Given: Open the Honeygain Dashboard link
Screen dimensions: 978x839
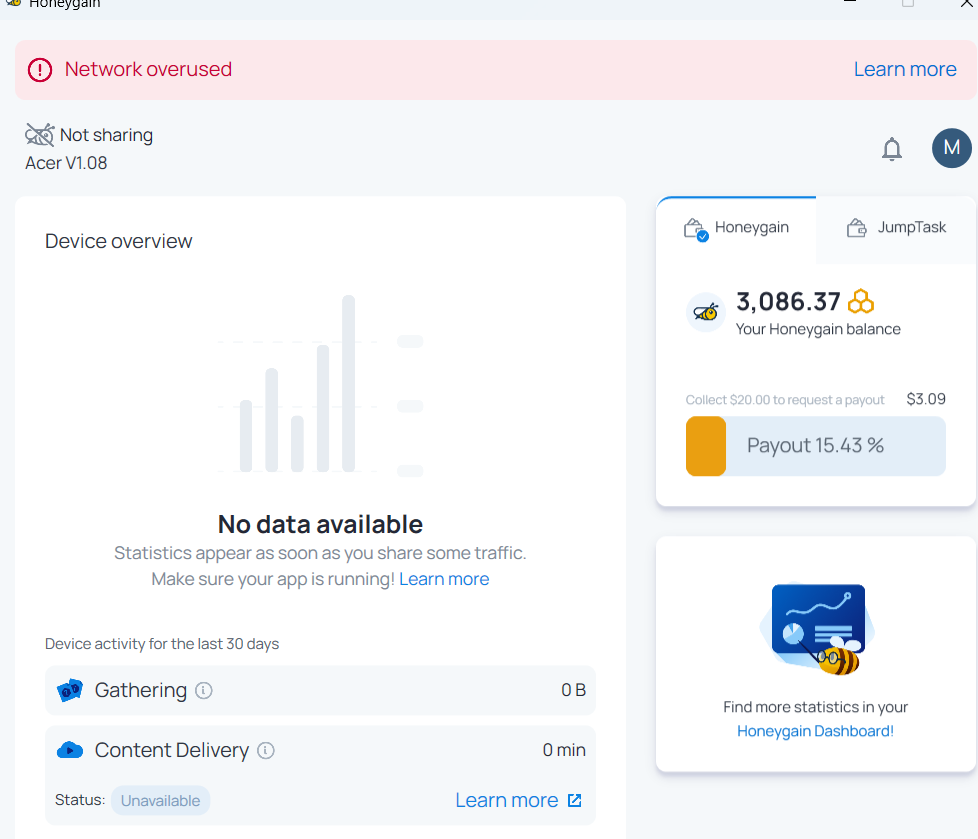Looking at the screenshot, I should (x=815, y=731).
